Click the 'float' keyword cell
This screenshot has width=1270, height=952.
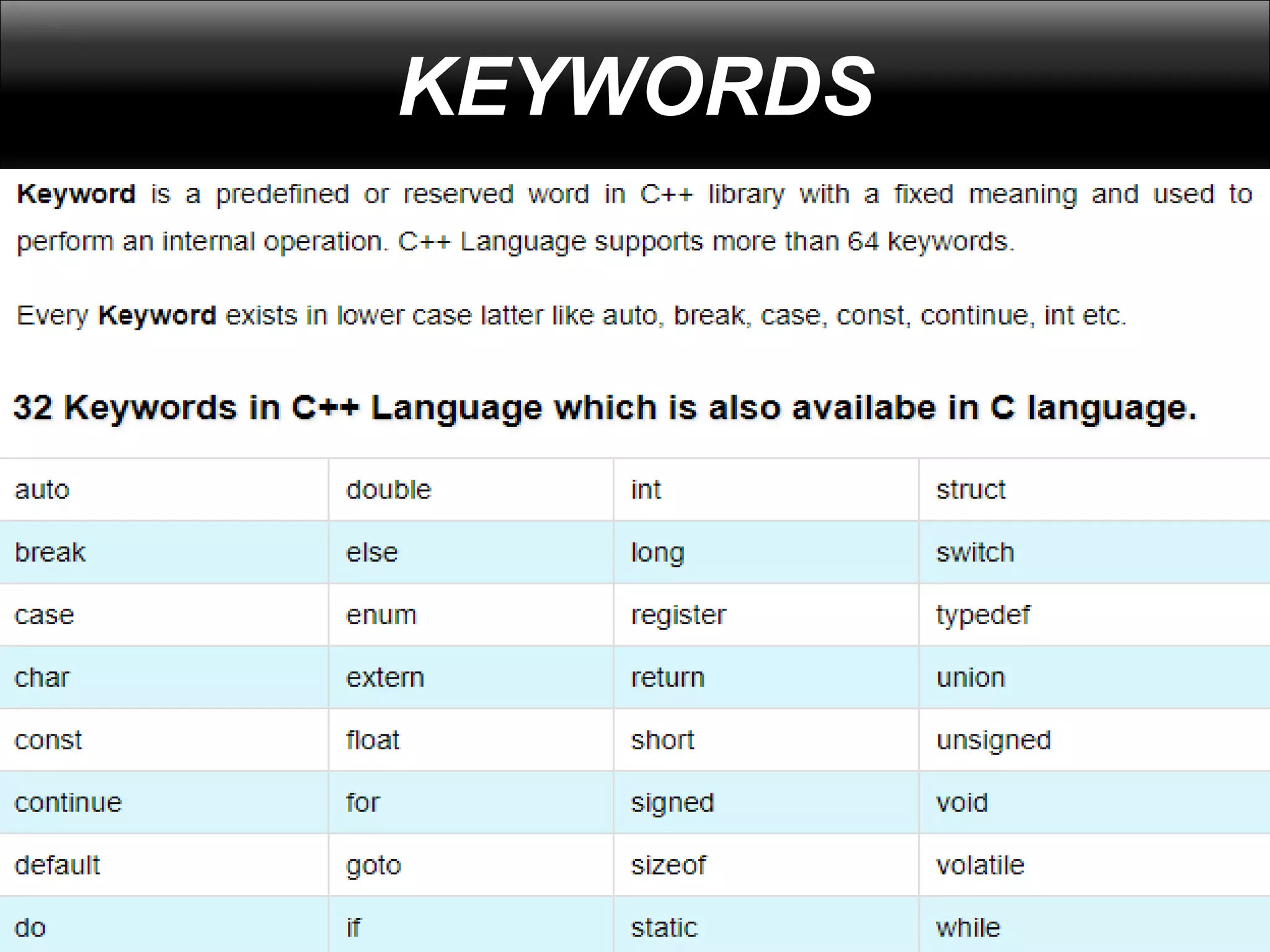[373, 740]
